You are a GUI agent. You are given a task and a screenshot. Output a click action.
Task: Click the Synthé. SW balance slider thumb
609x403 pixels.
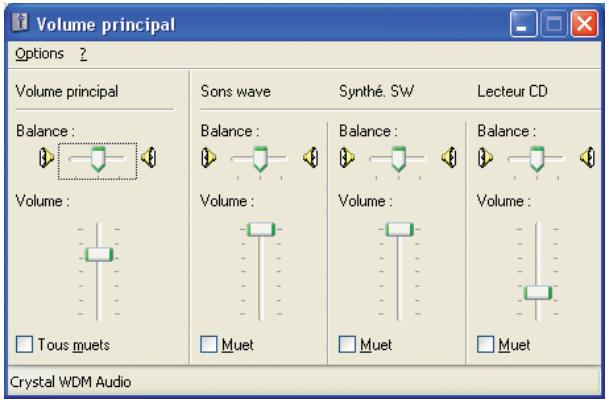pyautogui.click(x=398, y=159)
